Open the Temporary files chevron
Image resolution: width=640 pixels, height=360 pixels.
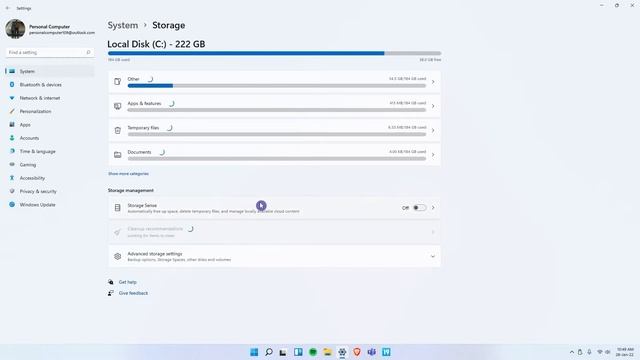[433, 130]
